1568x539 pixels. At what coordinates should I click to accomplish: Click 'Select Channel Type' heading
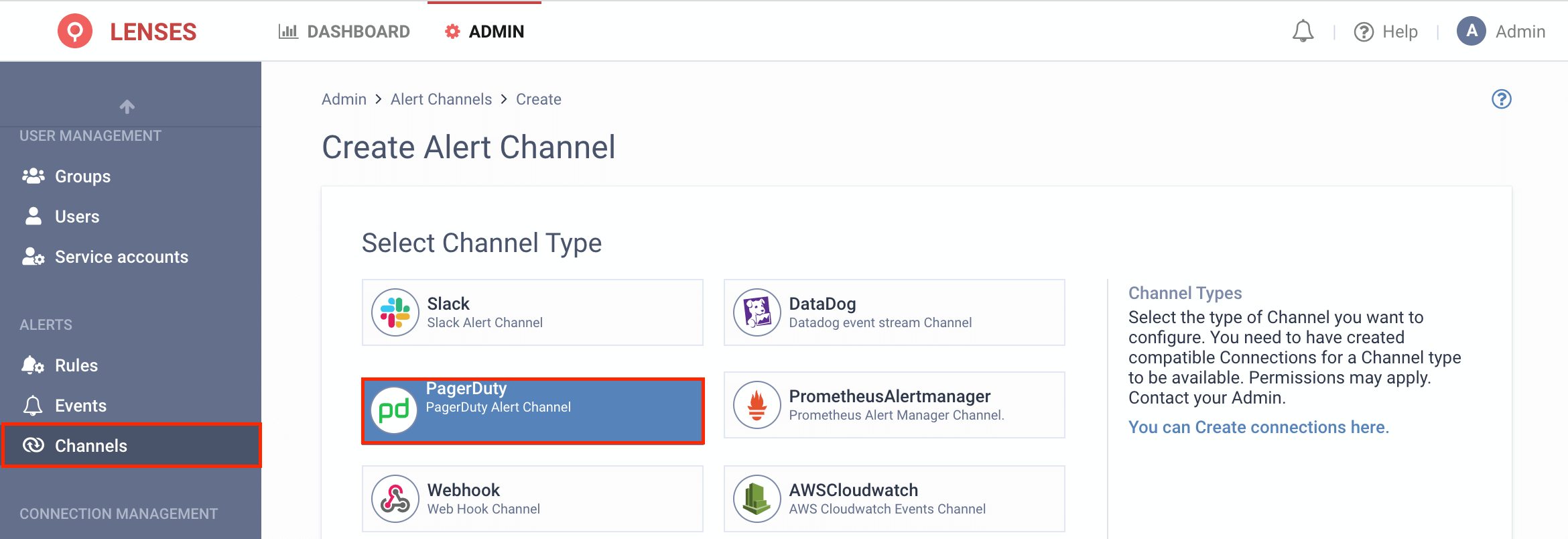click(482, 243)
